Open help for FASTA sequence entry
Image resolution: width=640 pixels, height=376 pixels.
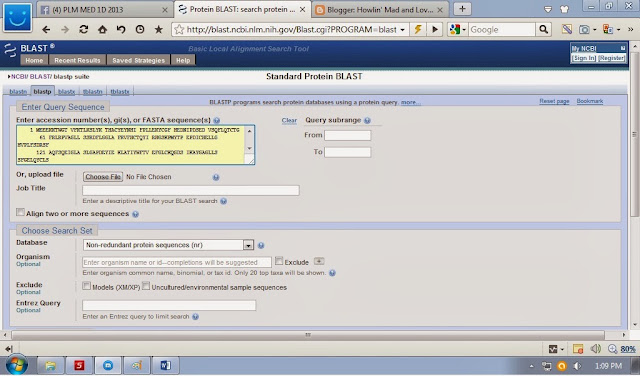[x=217, y=120]
